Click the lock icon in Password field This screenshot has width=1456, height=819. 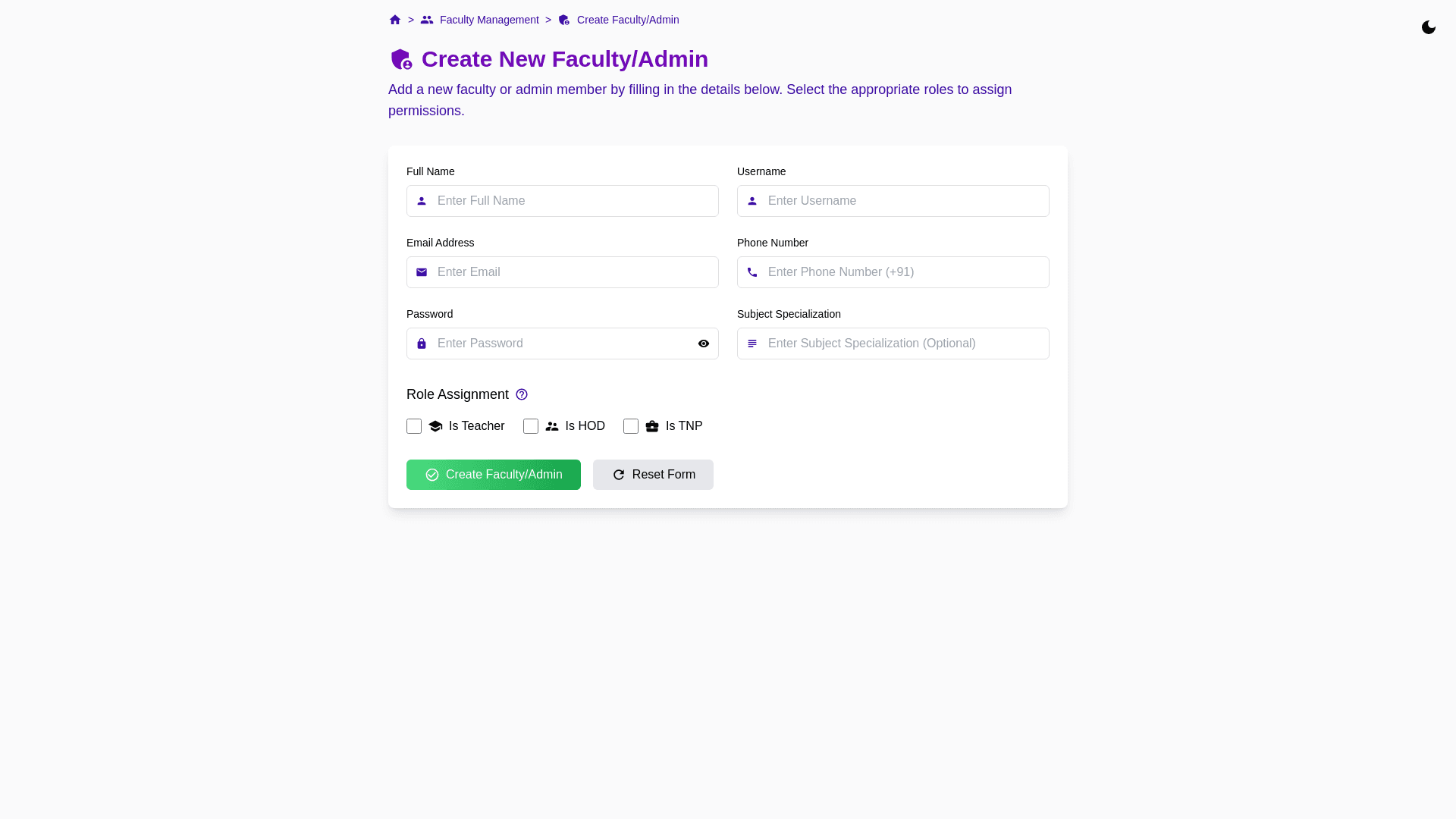click(x=422, y=344)
